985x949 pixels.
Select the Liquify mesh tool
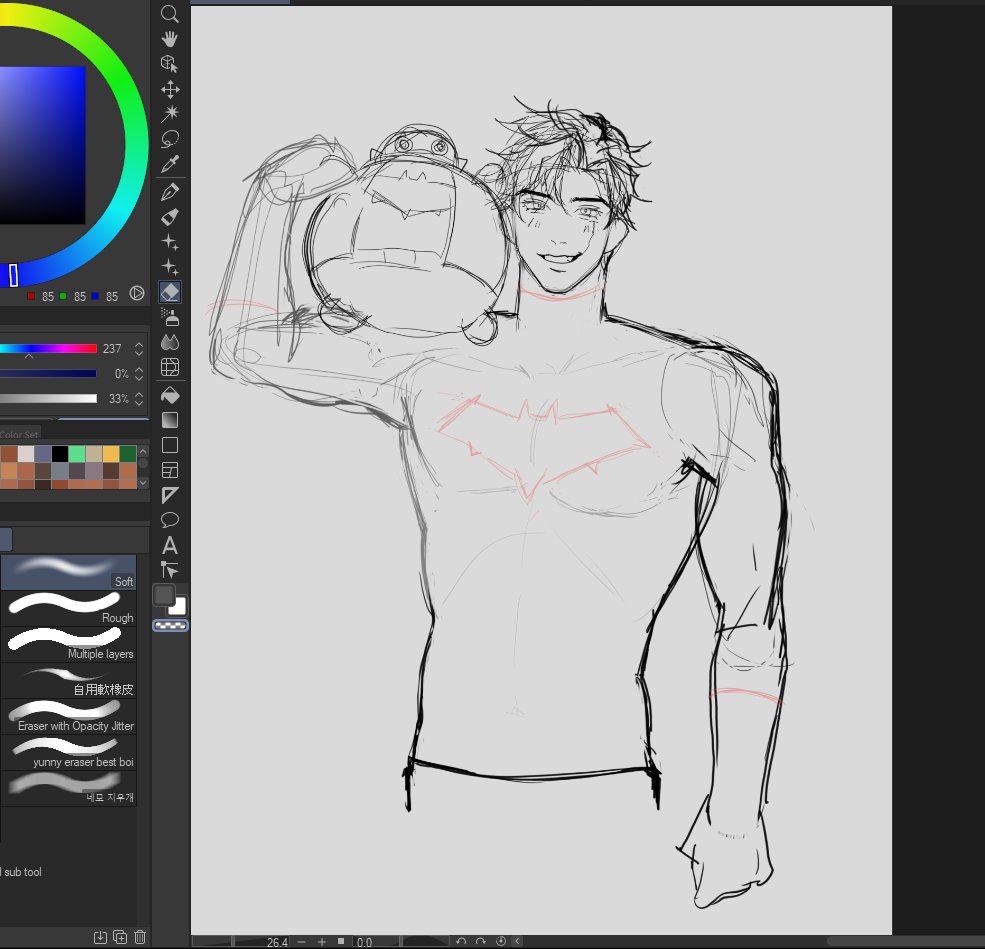(170, 367)
